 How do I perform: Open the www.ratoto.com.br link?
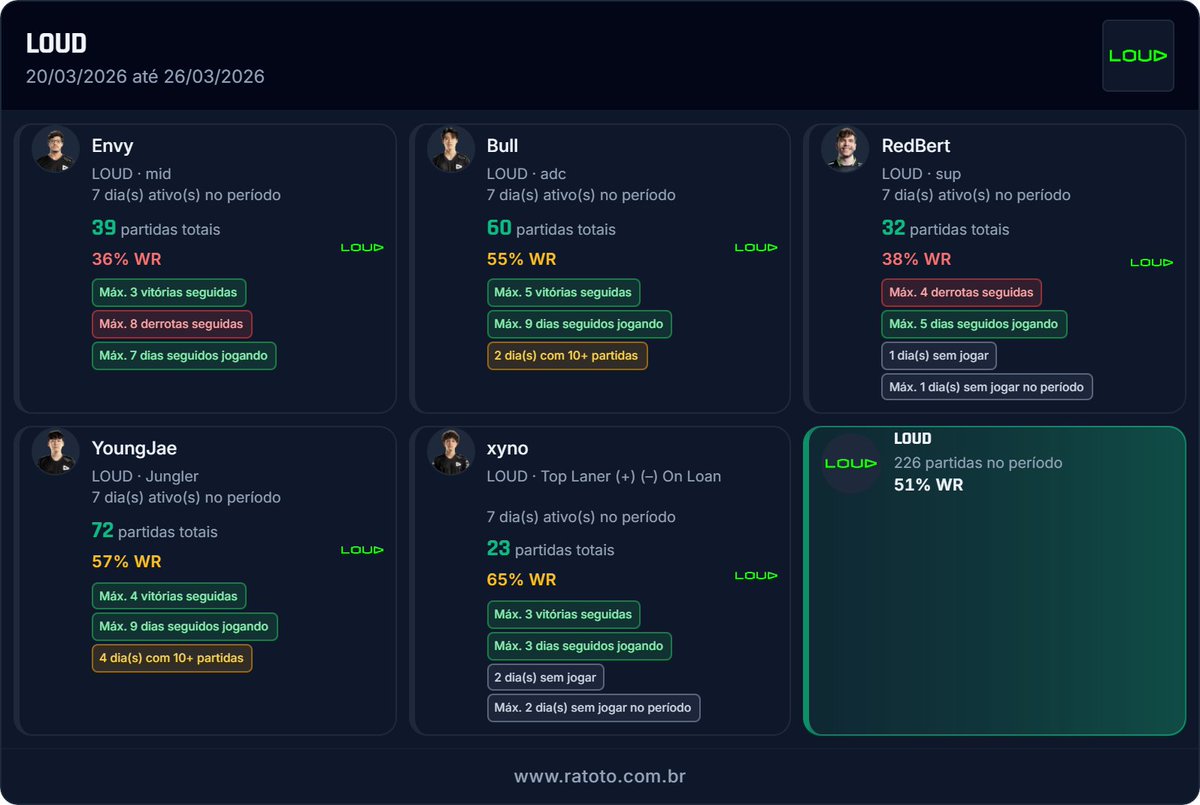point(600,776)
